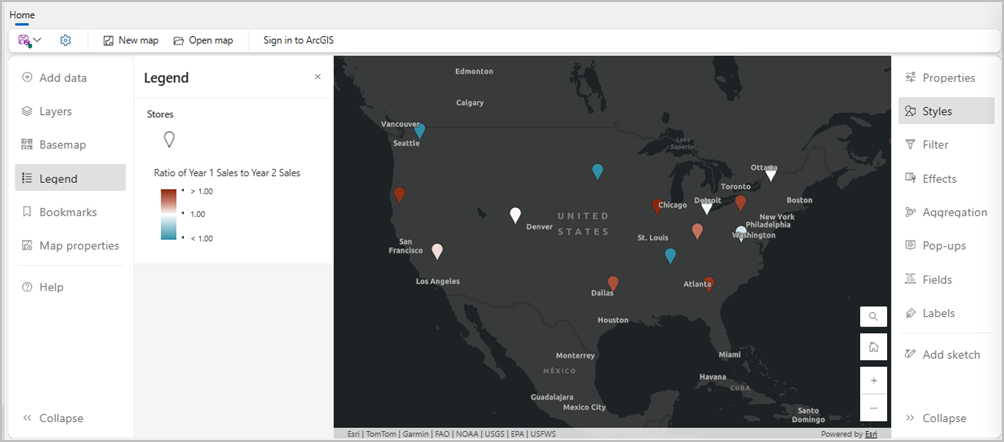Open the Styles pane
This screenshot has height=442, width=1004.
(x=946, y=111)
